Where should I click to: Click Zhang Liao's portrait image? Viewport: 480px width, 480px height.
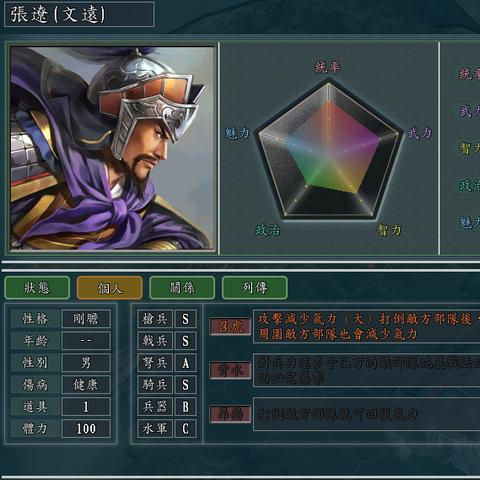pyautogui.click(x=112, y=148)
